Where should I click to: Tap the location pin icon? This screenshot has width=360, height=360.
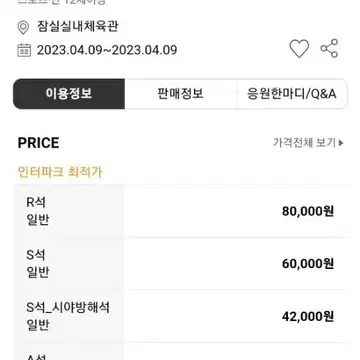click(x=23, y=28)
